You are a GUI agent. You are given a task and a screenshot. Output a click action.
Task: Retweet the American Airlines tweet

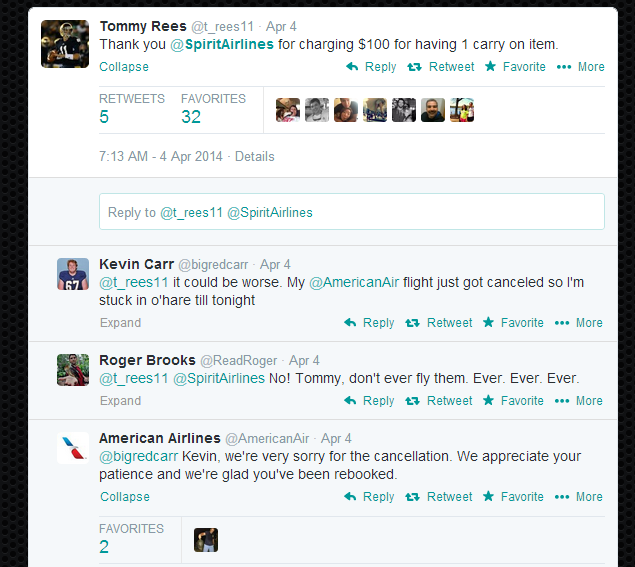pos(441,497)
